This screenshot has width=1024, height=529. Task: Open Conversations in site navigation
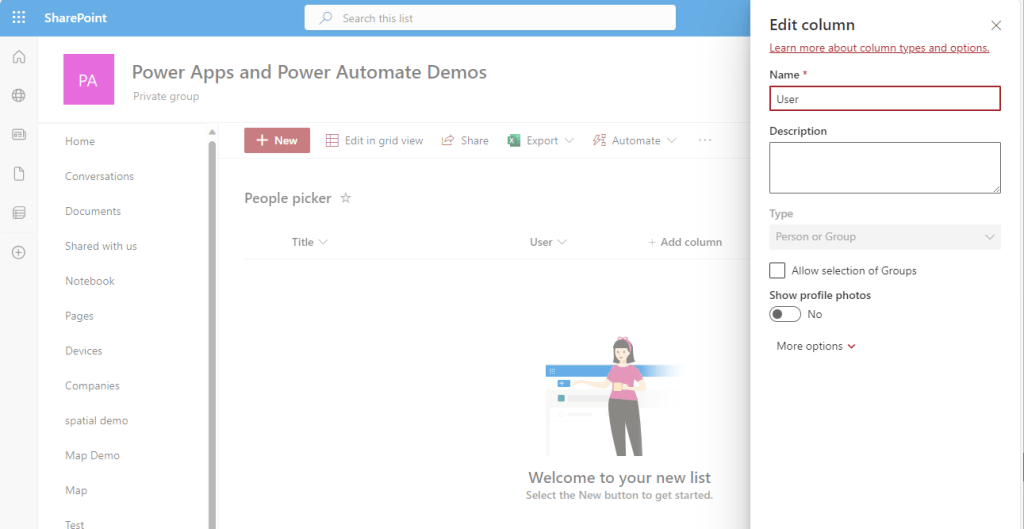pos(99,176)
